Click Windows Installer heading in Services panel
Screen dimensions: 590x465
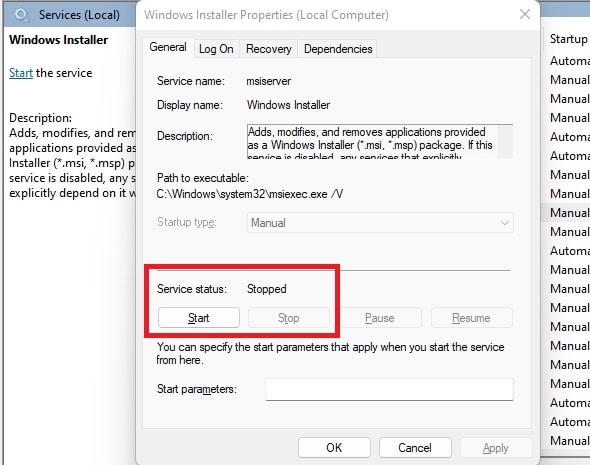58,40
